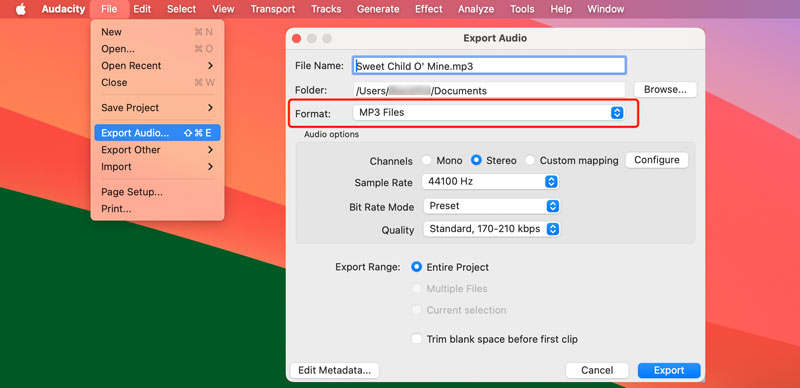Screen dimensions: 800x388
Task: Select Export Audio... menu entry
Action: [157, 133]
